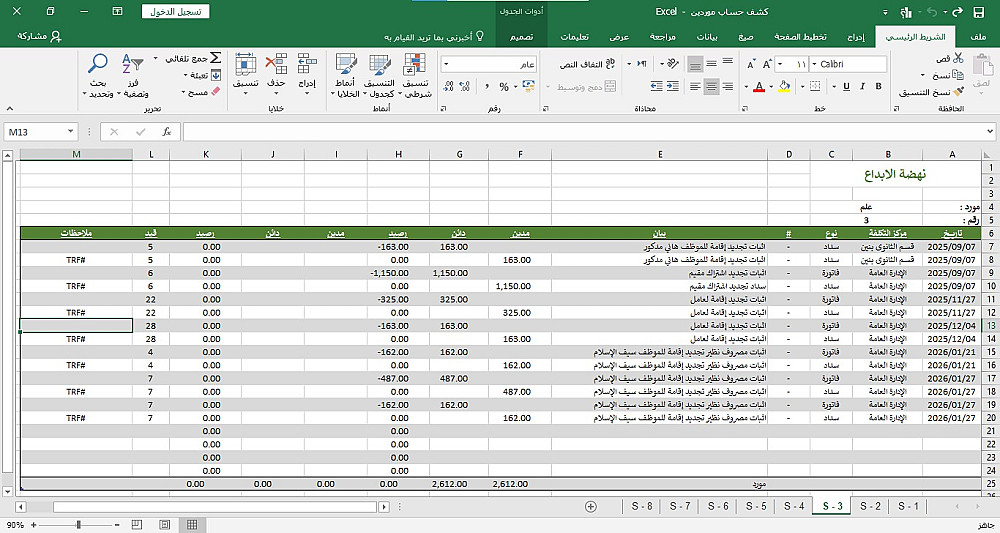
Task: Click the Increase Decimal icon
Action: (464, 86)
